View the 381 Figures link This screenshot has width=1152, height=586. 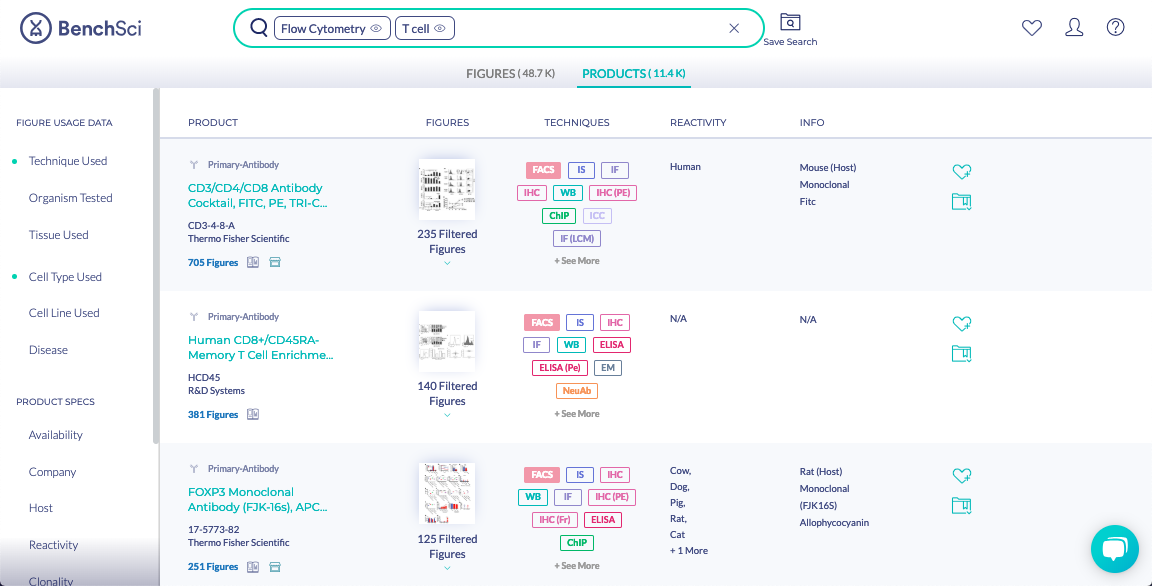(213, 414)
